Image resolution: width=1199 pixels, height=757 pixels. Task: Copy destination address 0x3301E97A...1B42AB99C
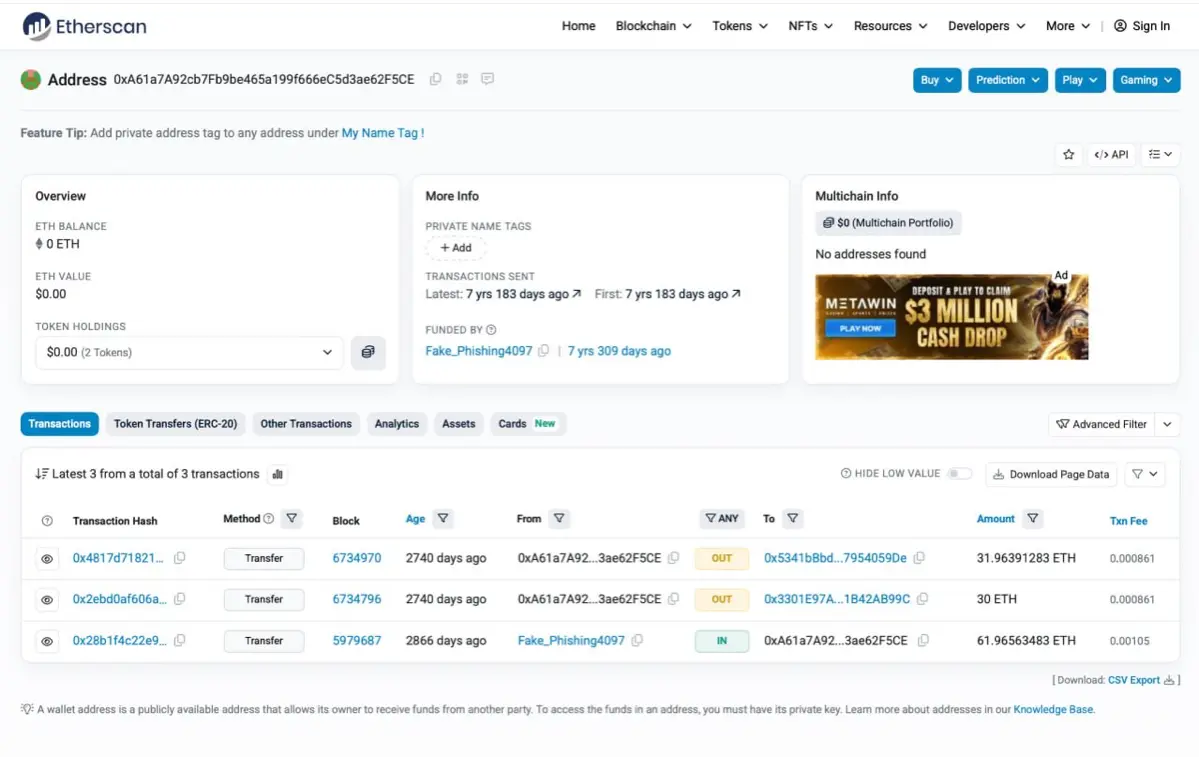click(x=923, y=599)
